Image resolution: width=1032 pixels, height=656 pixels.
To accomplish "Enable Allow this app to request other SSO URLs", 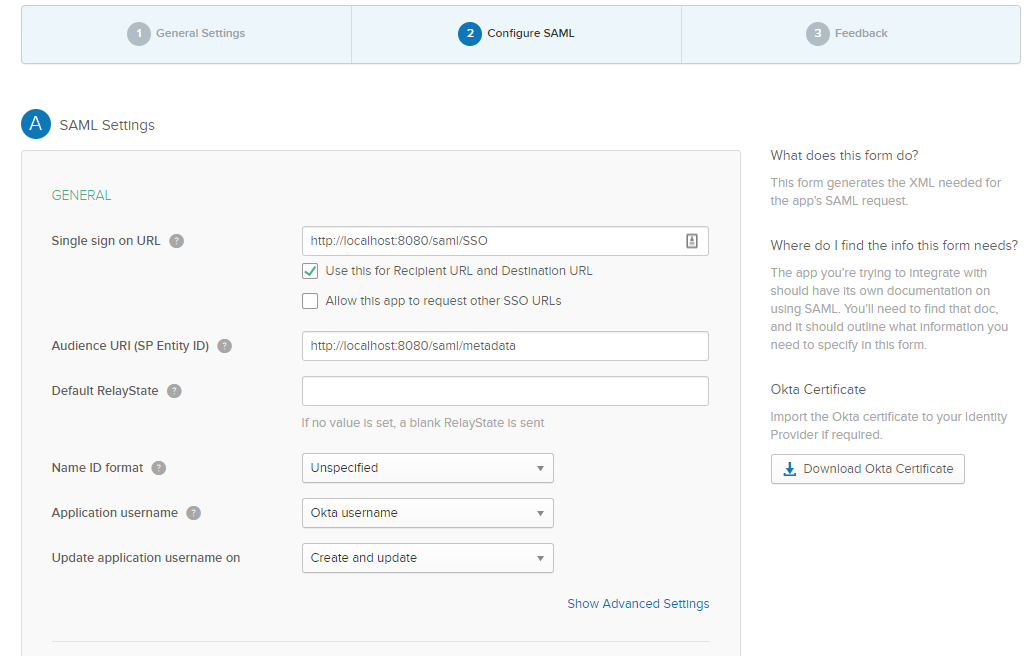I will click(310, 301).
